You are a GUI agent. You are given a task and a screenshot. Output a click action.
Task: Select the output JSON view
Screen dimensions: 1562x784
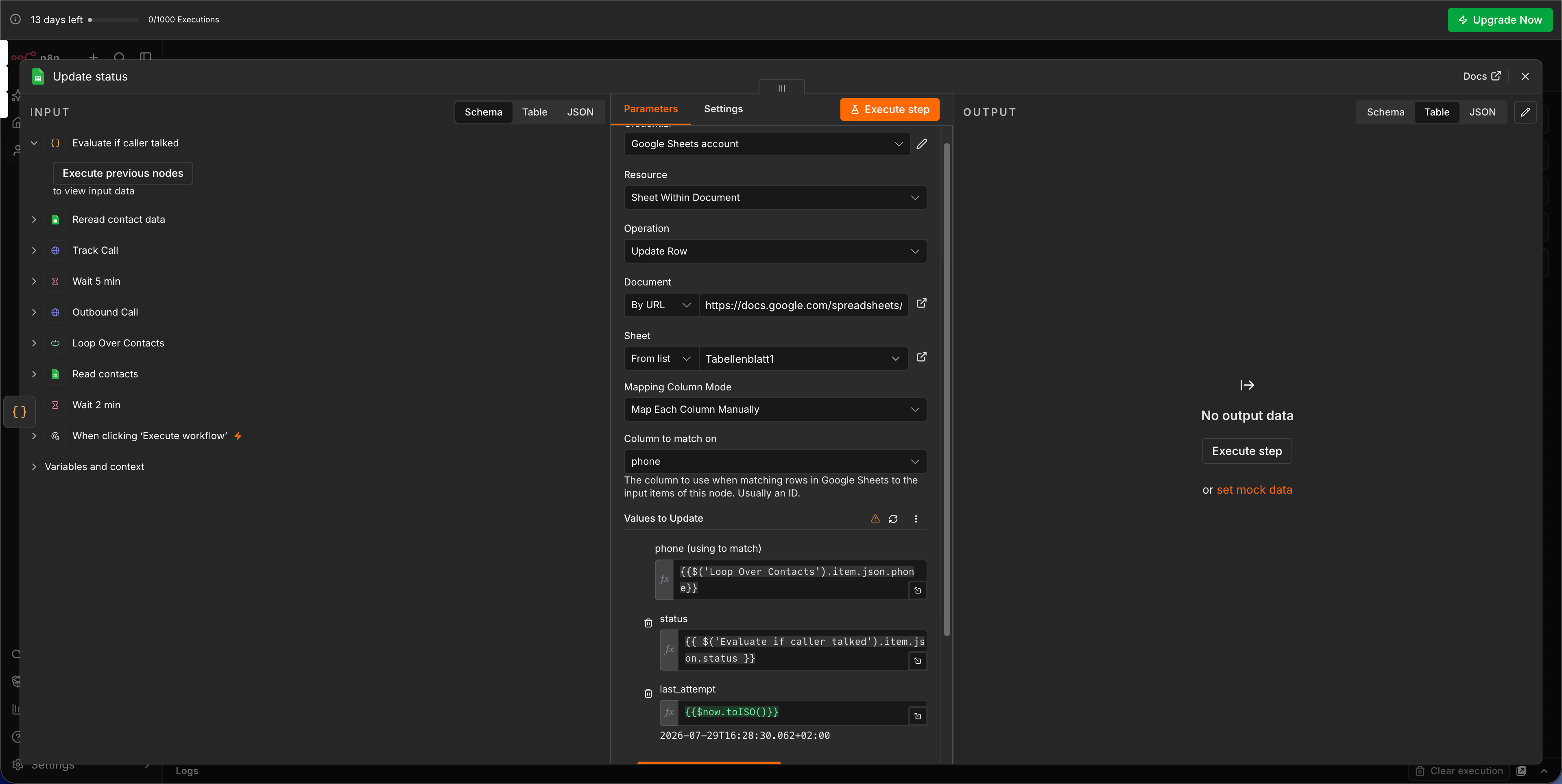click(1482, 112)
